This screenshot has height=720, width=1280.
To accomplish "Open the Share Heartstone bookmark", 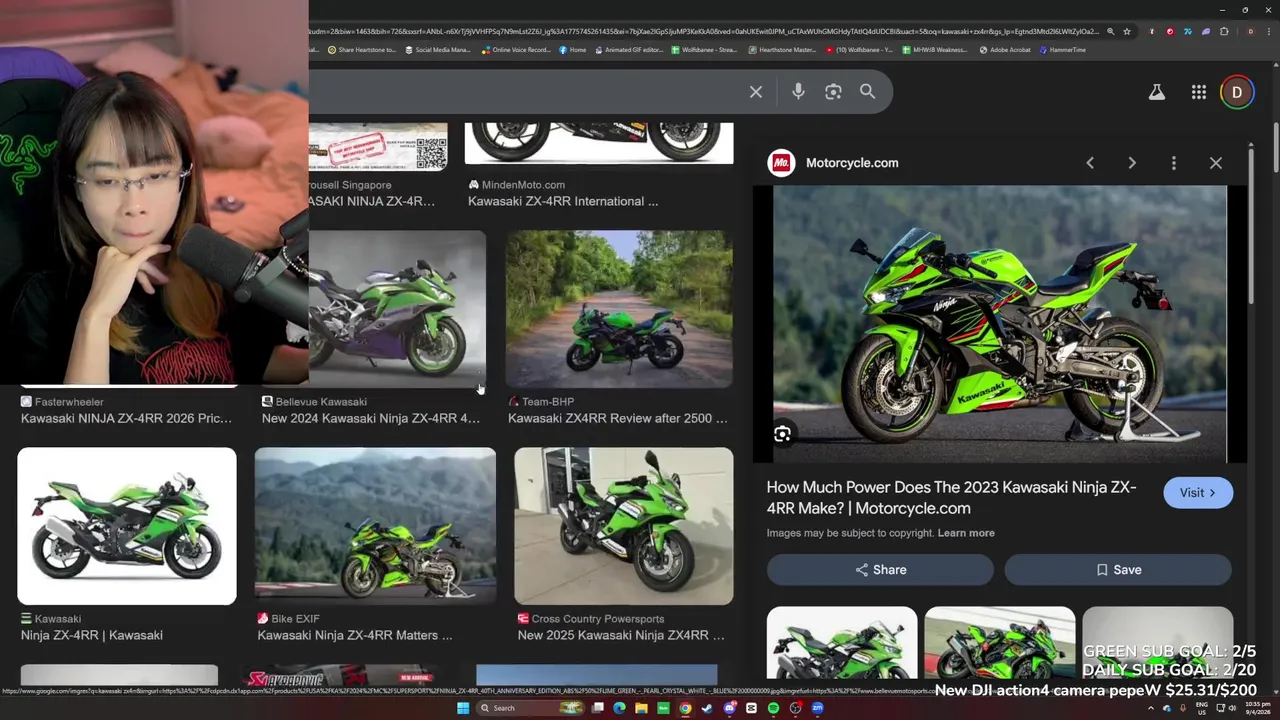I will coord(362,50).
